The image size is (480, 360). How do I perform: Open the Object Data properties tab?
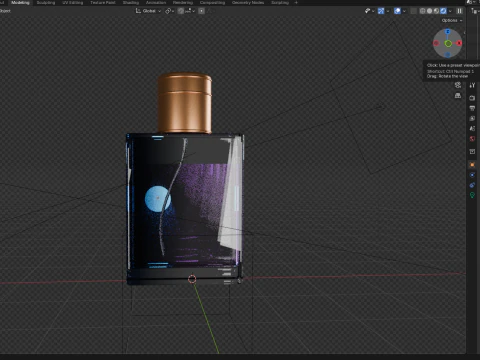(472, 195)
